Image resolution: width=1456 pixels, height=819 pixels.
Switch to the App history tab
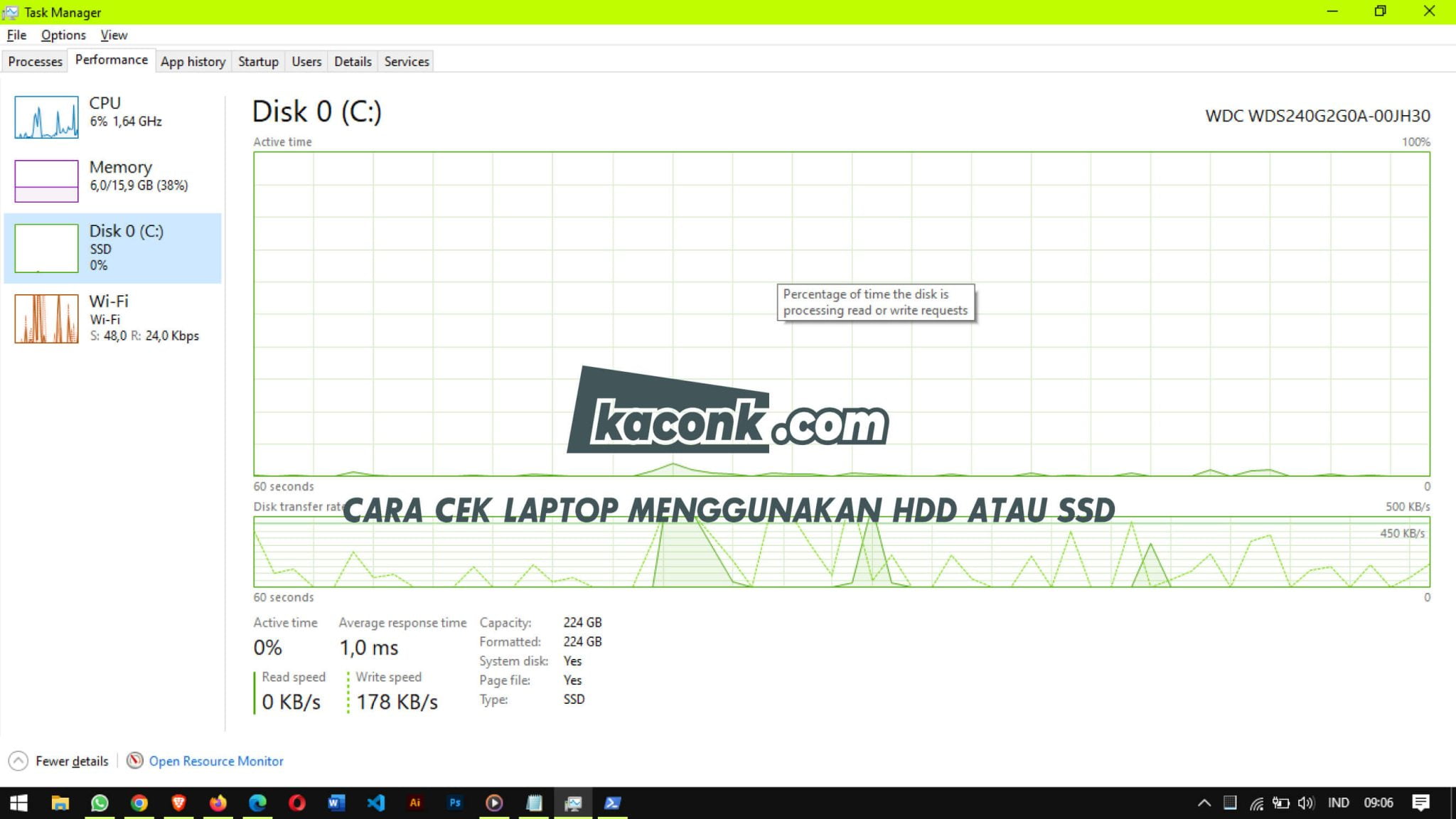(193, 61)
